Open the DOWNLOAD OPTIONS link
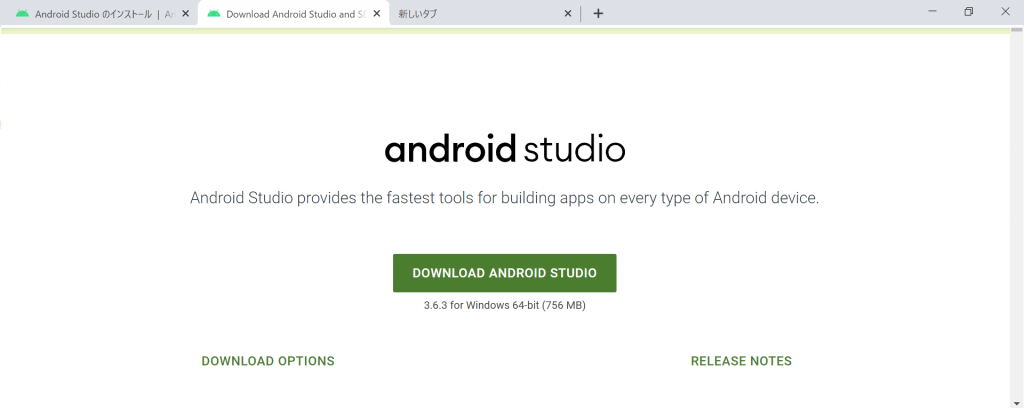 click(x=268, y=361)
